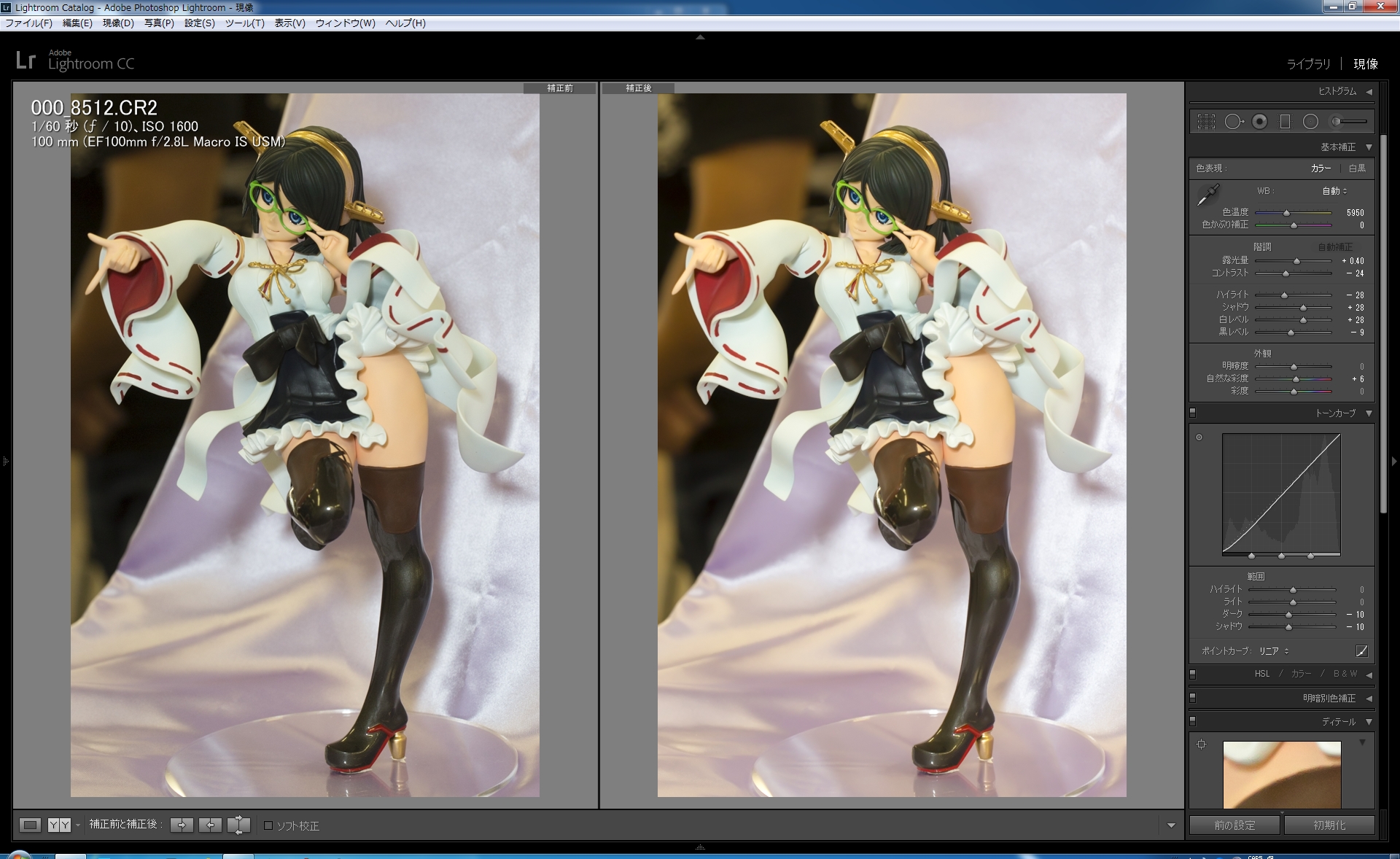Collapse the 基本補正 basic panel

(1369, 147)
